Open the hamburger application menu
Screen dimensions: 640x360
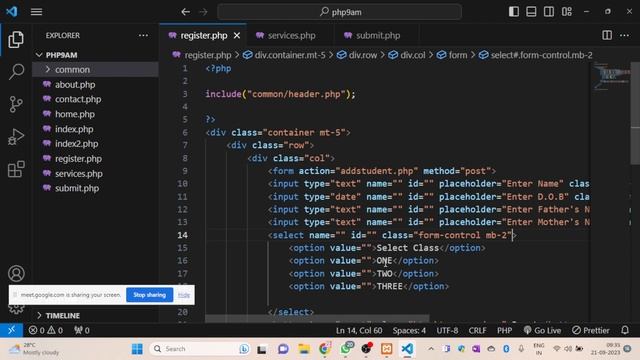(36, 12)
